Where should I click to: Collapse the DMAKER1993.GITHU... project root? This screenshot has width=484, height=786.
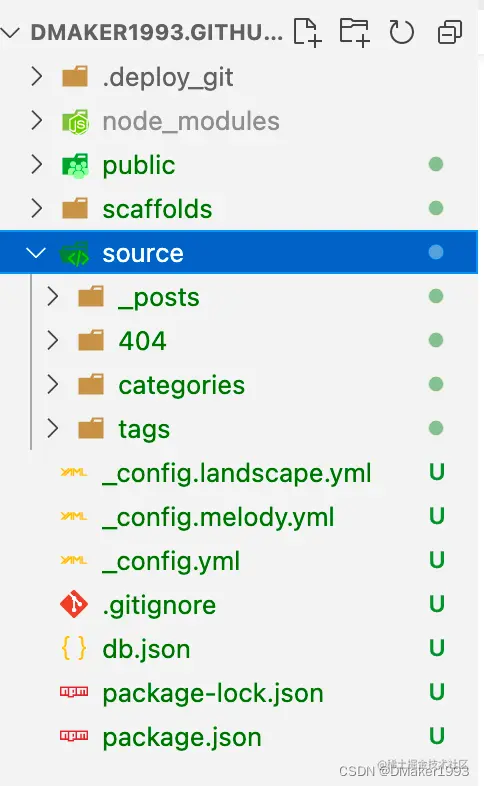tap(10, 33)
